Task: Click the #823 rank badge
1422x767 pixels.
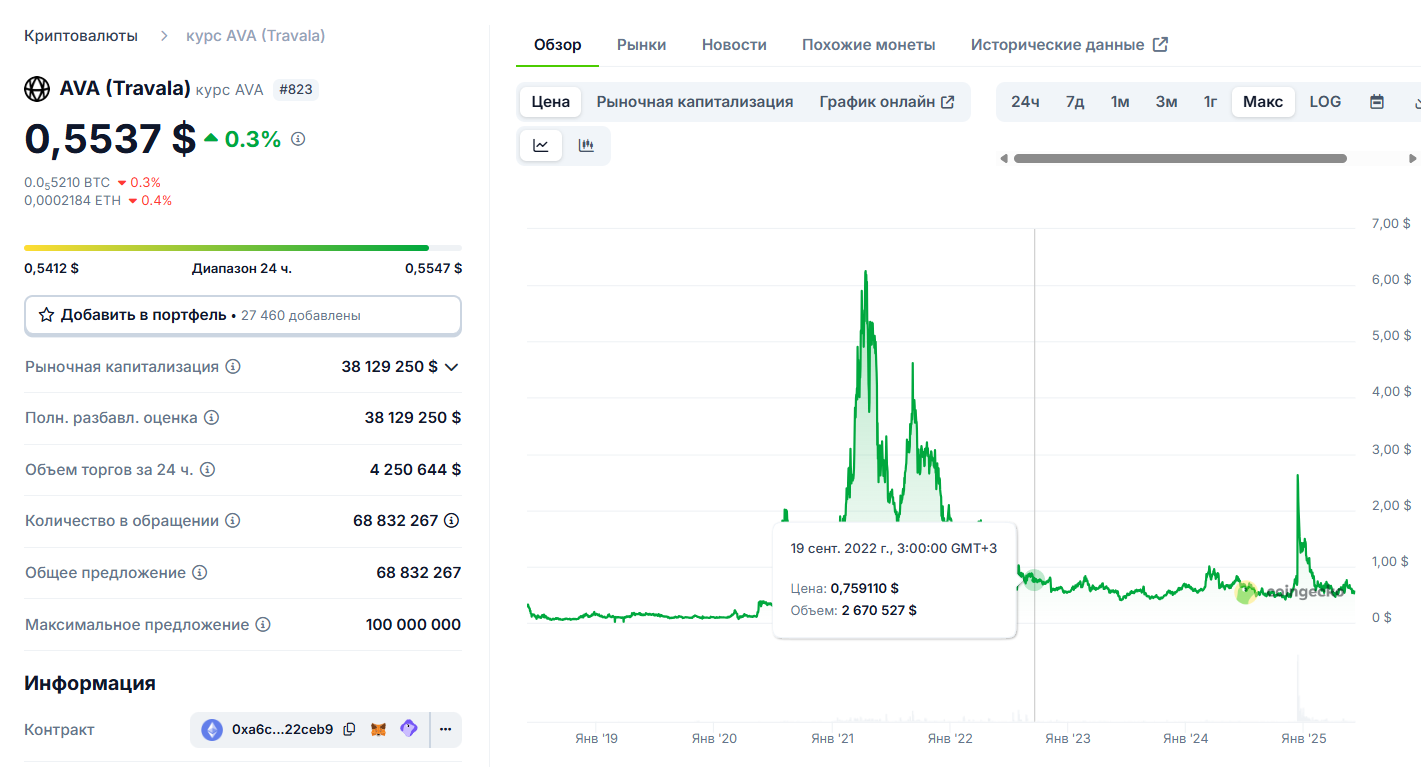Action: pyautogui.click(x=295, y=90)
